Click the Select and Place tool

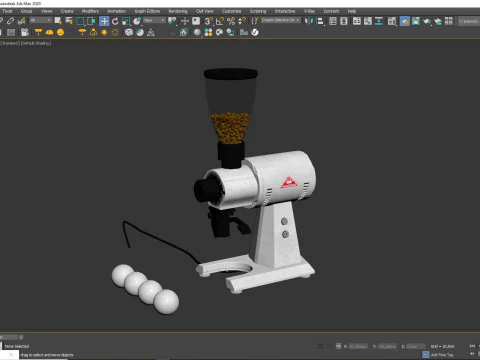pyautogui.click(x=137, y=21)
